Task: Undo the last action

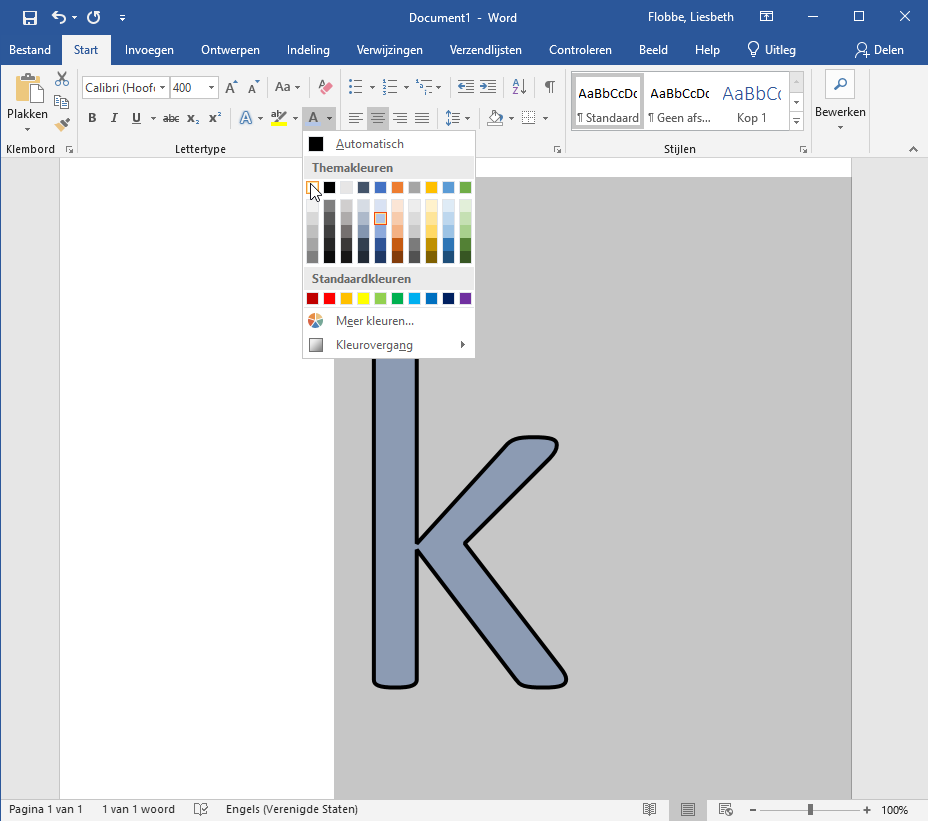Action: pos(59,17)
